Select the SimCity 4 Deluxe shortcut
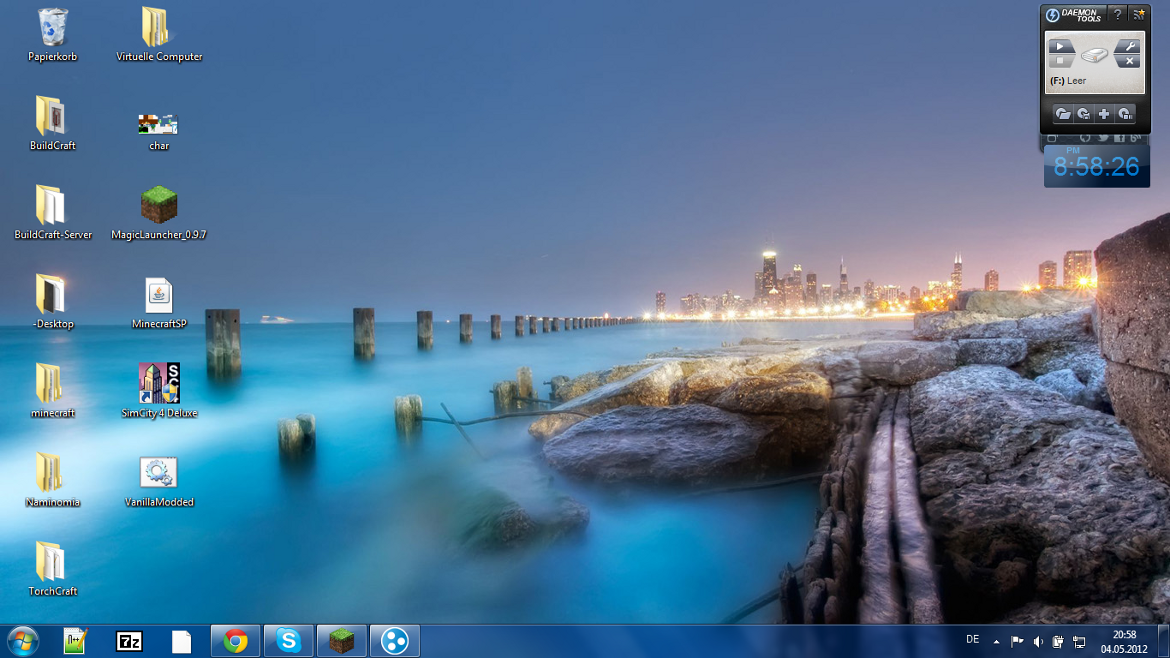Screen dimensions: 1170x658 coord(158,384)
